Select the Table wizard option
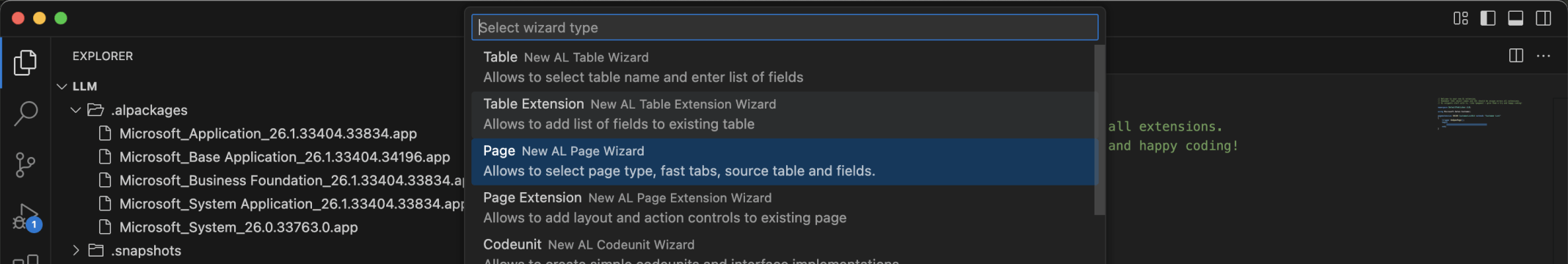The image size is (1568, 264). [x=783, y=67]
